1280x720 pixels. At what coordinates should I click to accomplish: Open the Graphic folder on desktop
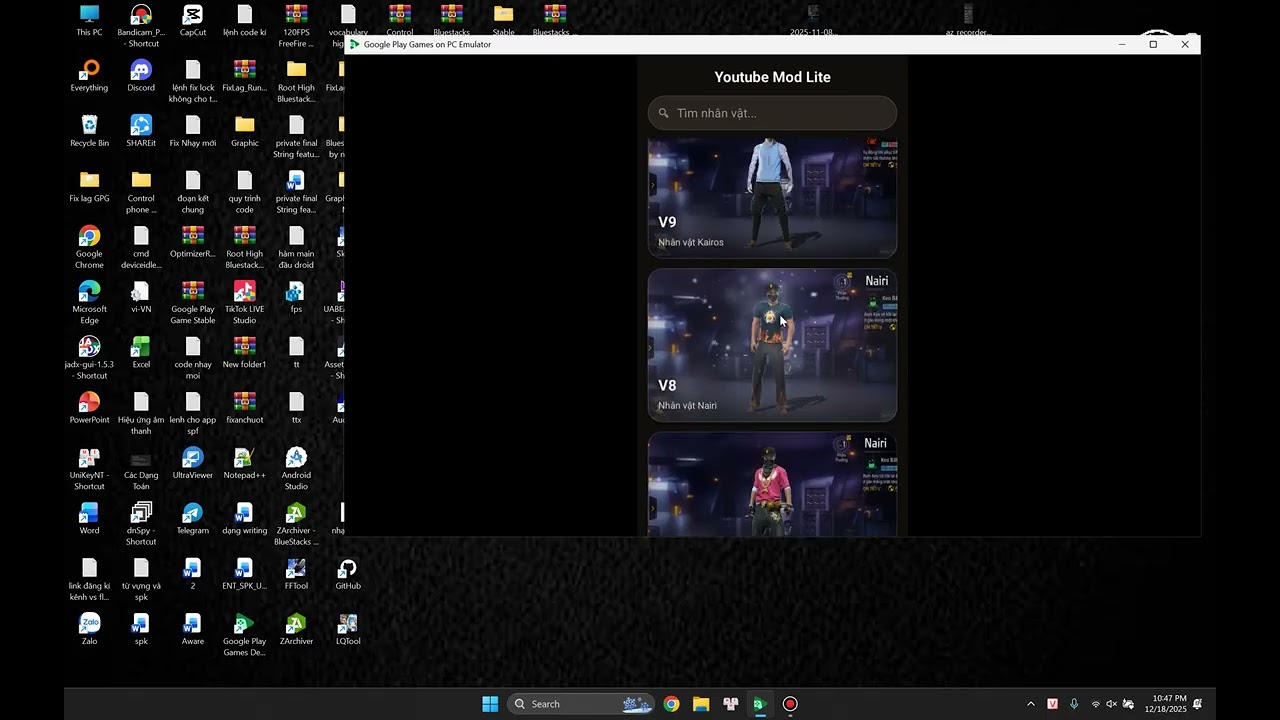[244, 131]
